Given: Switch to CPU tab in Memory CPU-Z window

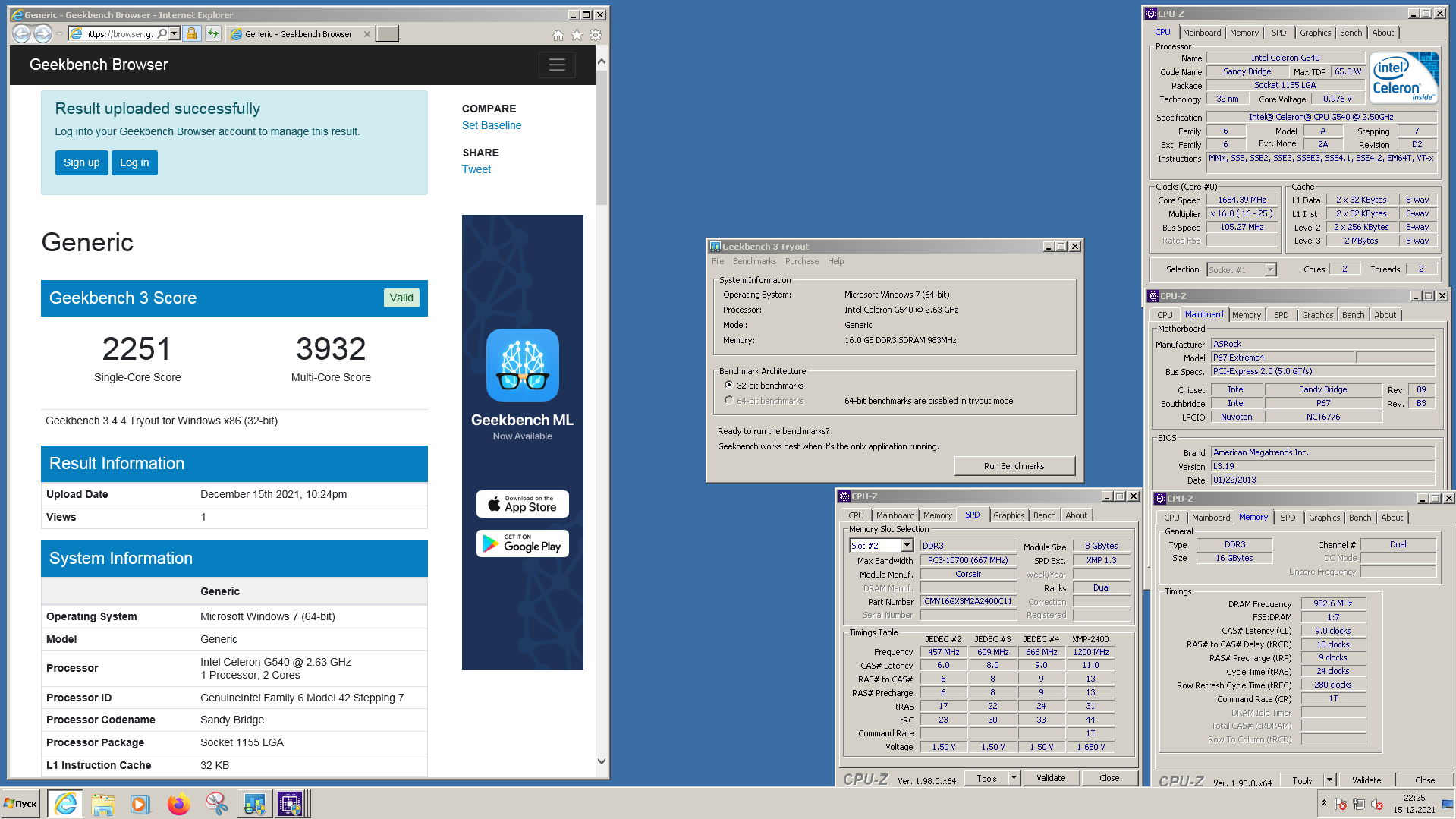Looking at the screenshot, I should click(1171, 518).
